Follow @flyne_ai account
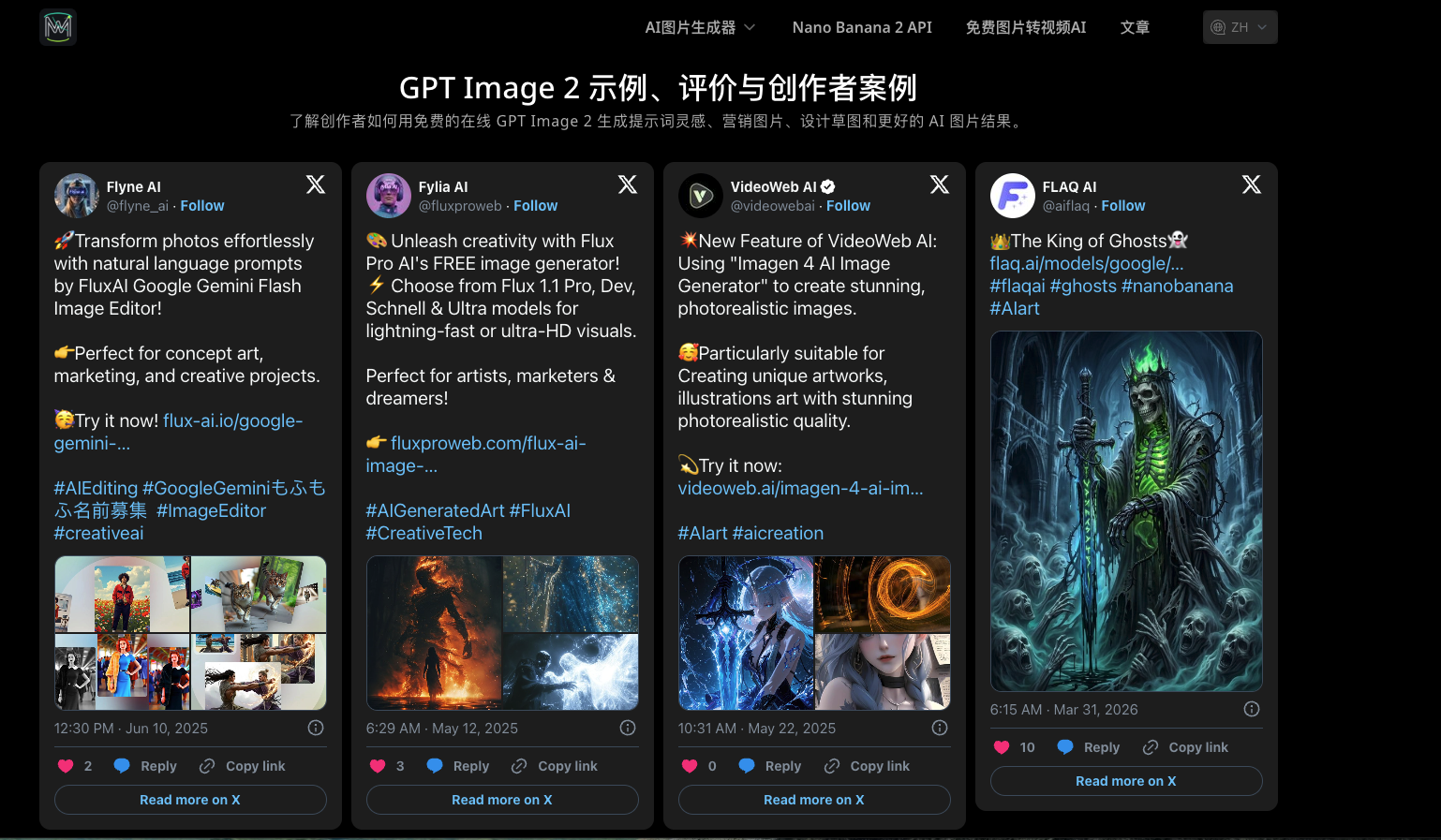 click(x=202, y=206)
